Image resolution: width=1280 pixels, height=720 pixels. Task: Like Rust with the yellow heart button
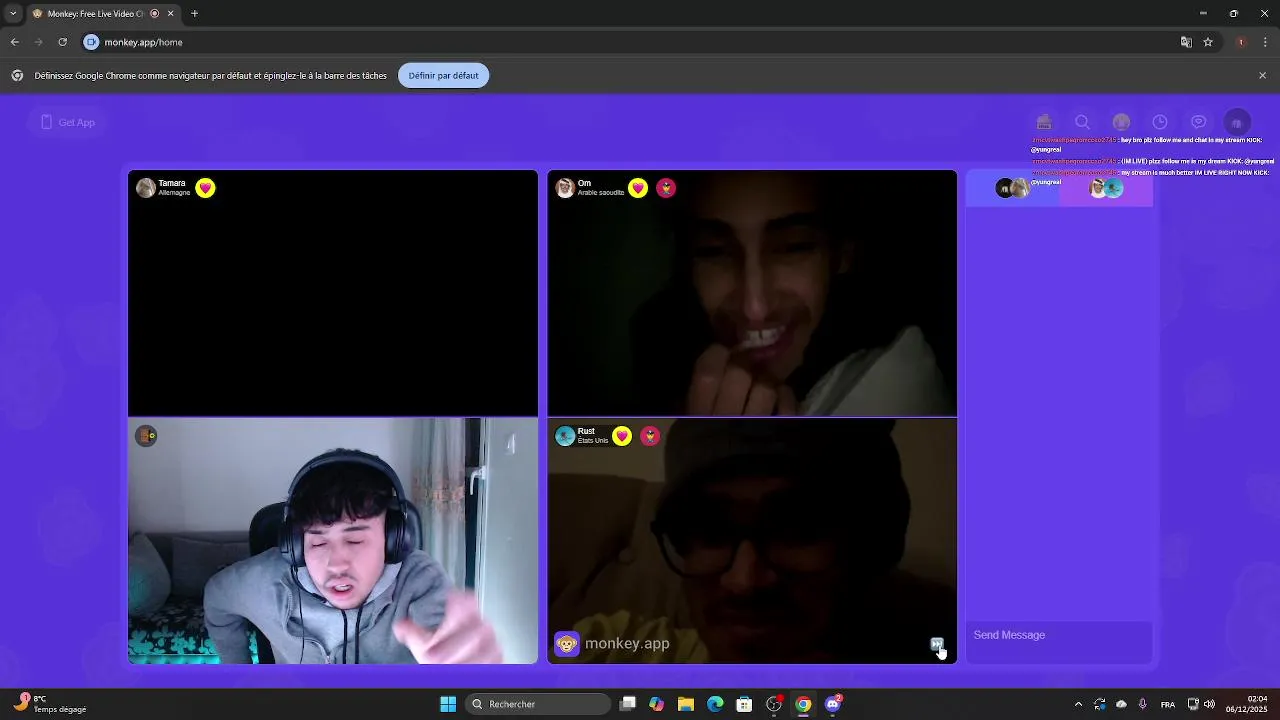pyautogui.click(x=622, y=436)
